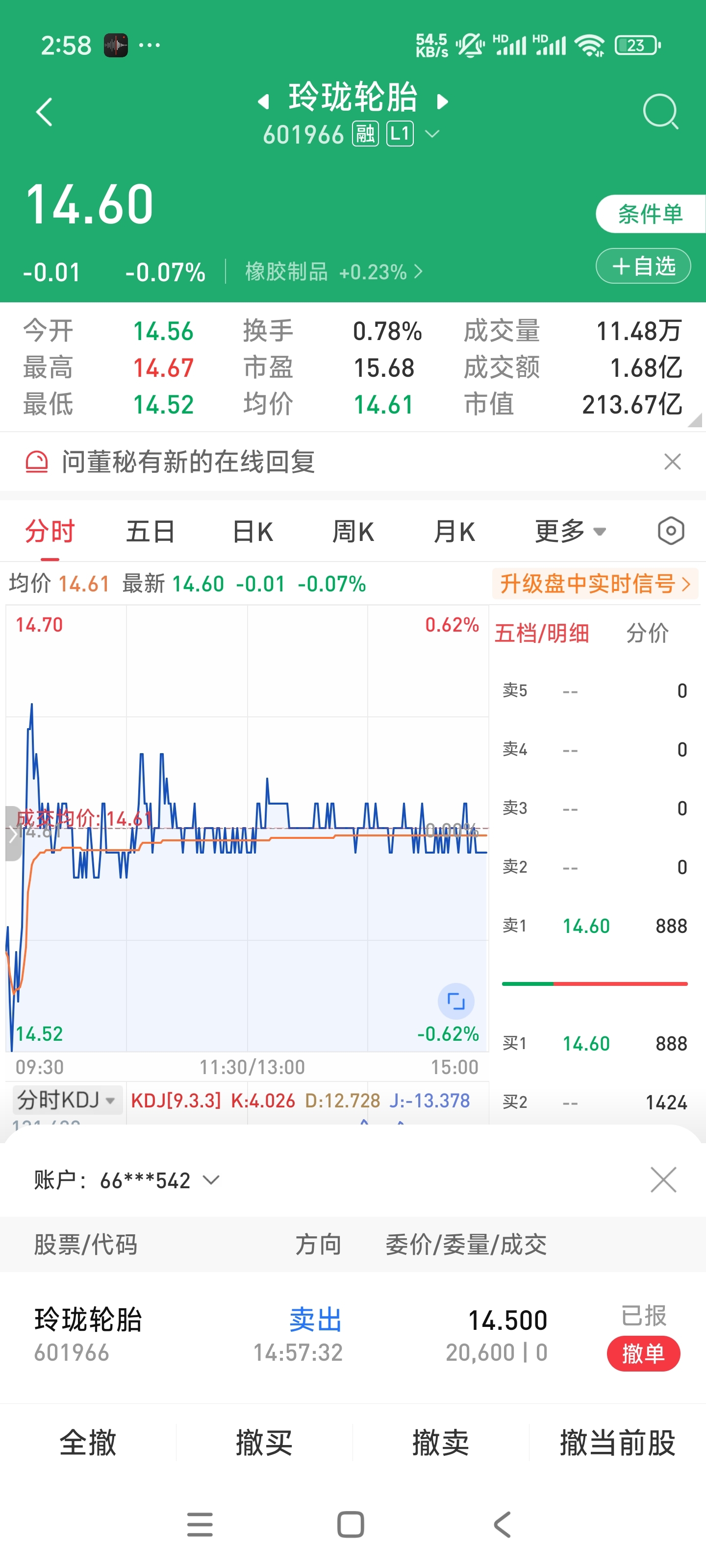Expand stock info chevron beside L1
Screen dimensions: 706x1568
432,133
